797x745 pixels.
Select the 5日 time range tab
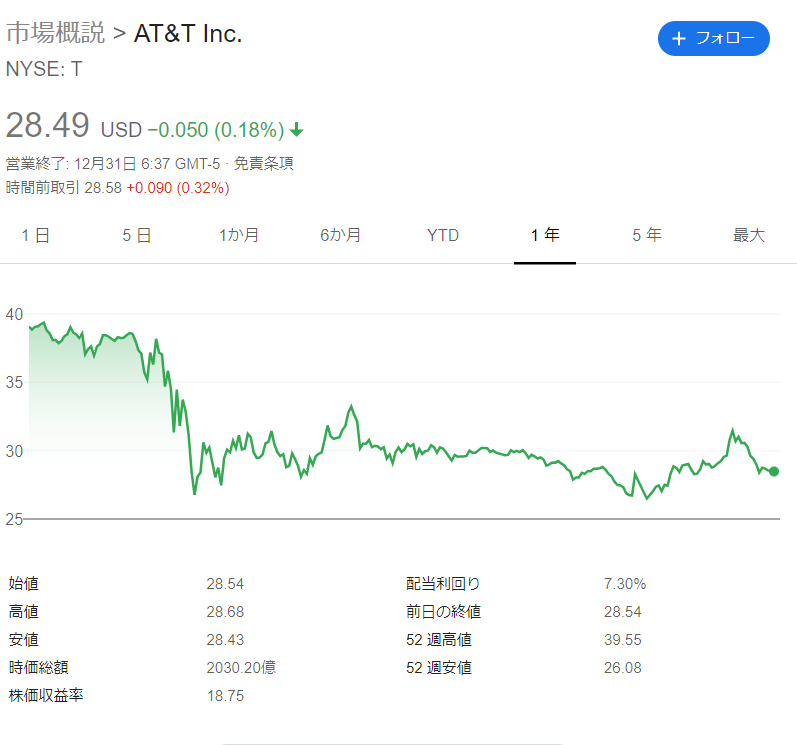(137, 235)
